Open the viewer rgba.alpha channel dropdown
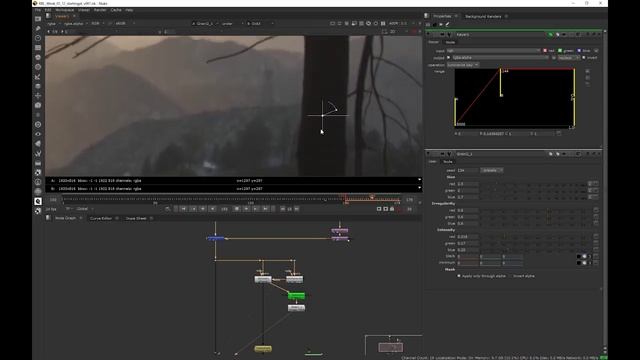This screenshot has width=640, height=360. point(76,23)
